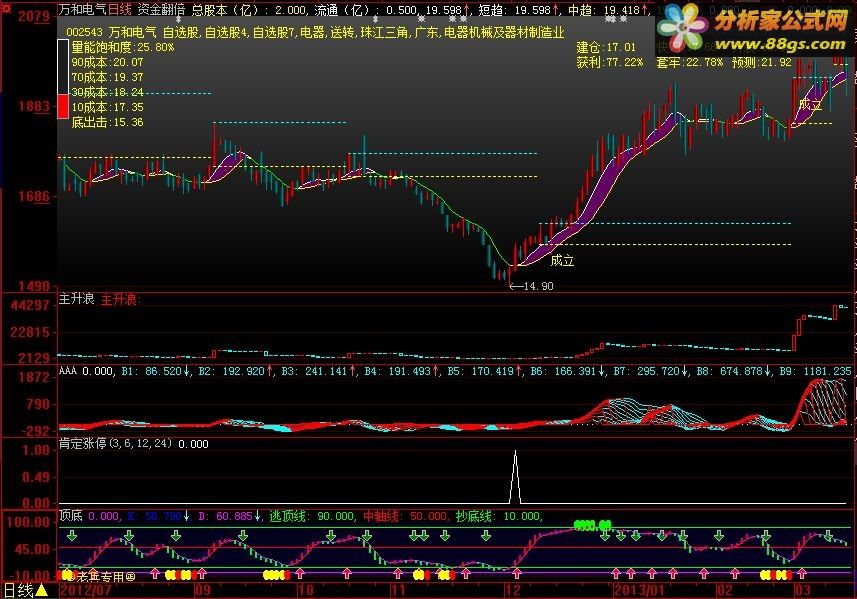Click the 中趋: 19.418 value
The width and height of the screenshot is (857, 599).
(x=608, y=10)
